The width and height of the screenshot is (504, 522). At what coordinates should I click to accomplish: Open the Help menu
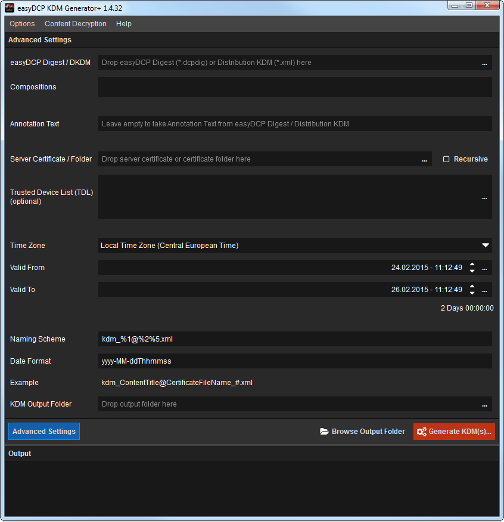[x=124, y=24]
